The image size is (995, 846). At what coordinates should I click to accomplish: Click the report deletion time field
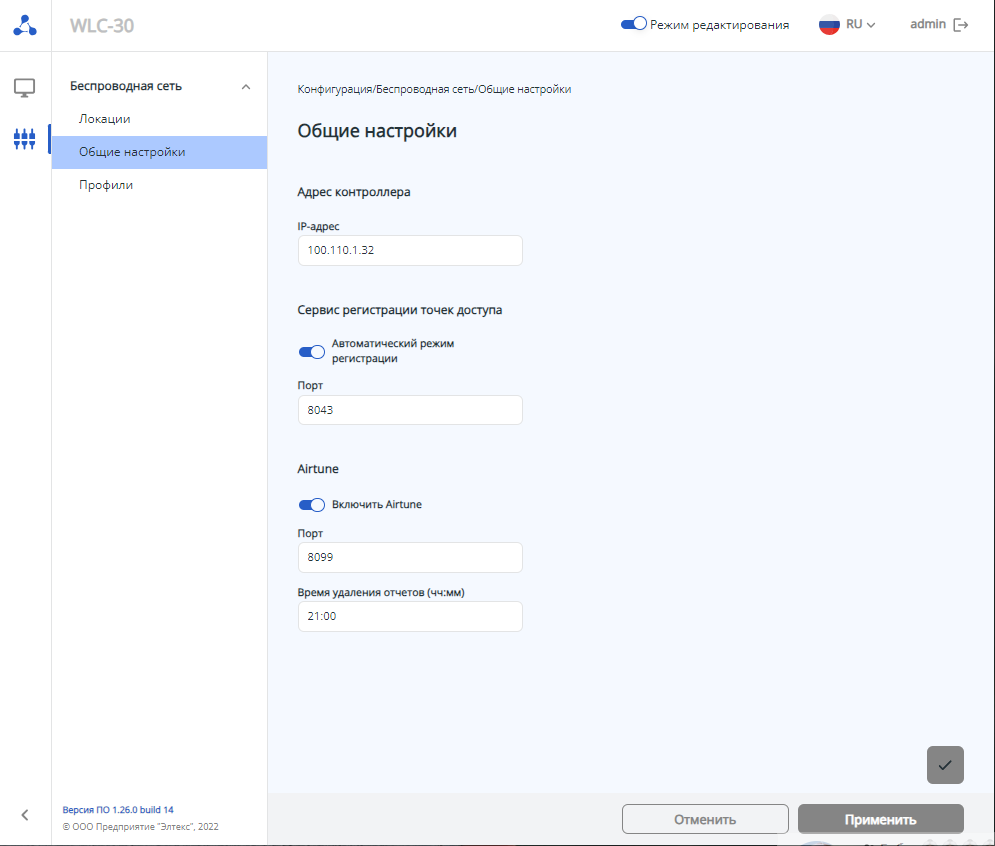(410, 616)
